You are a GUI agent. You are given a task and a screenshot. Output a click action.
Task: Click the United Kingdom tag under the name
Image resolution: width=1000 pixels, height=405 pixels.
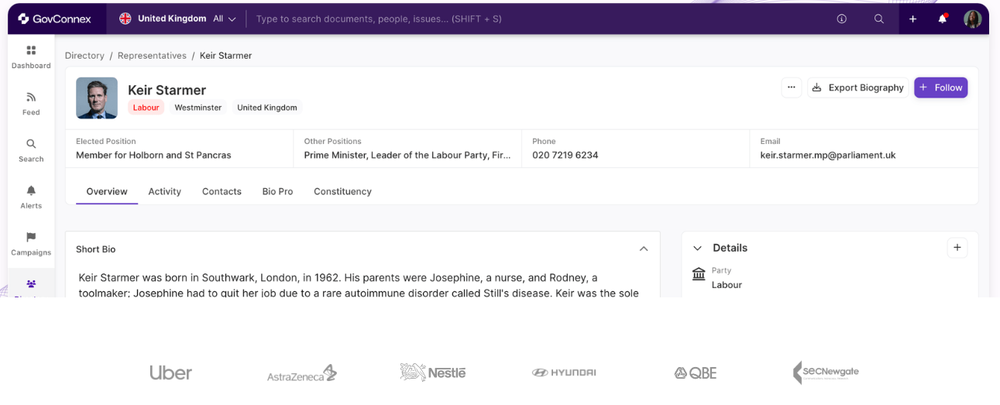(267, 108)
